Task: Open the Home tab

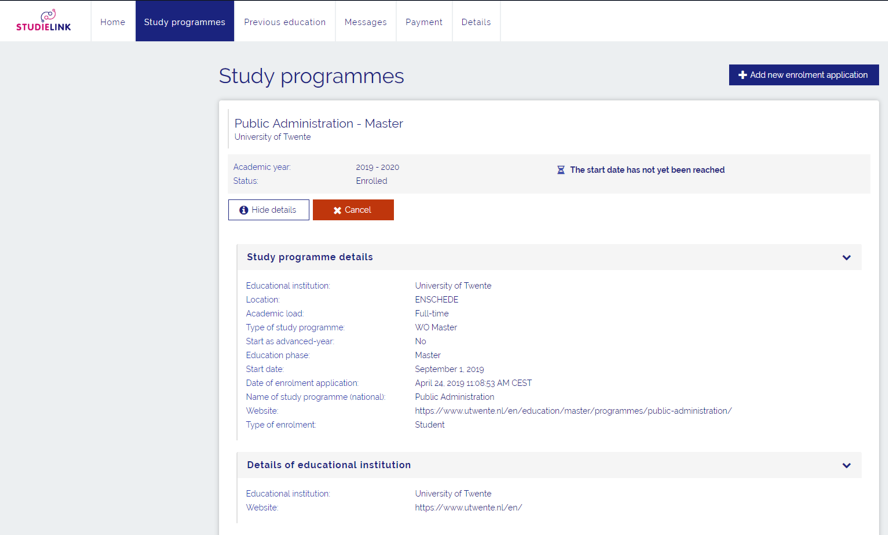Action: coord(113,22)
